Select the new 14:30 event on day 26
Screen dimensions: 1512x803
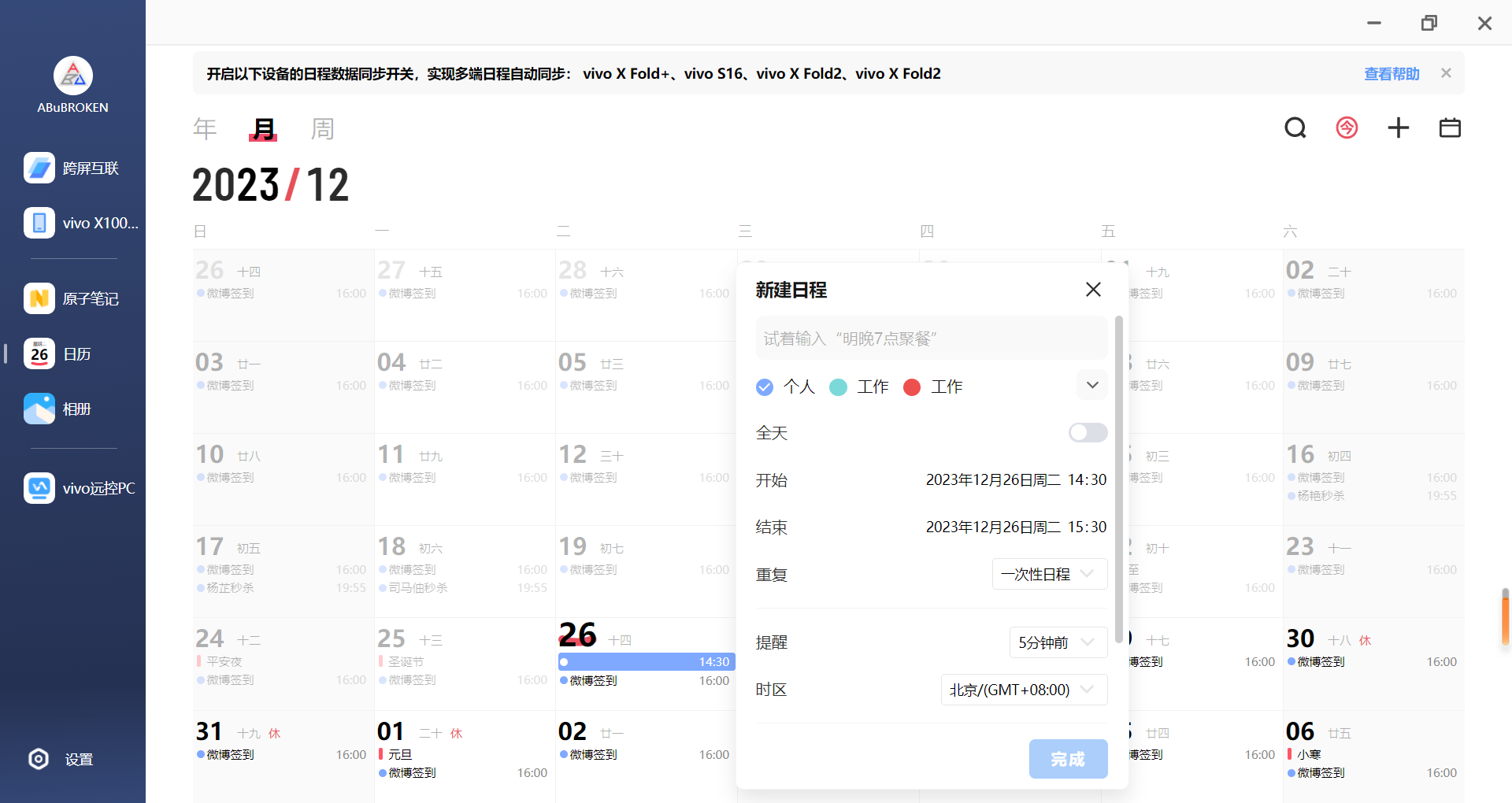tap(647, 661)
